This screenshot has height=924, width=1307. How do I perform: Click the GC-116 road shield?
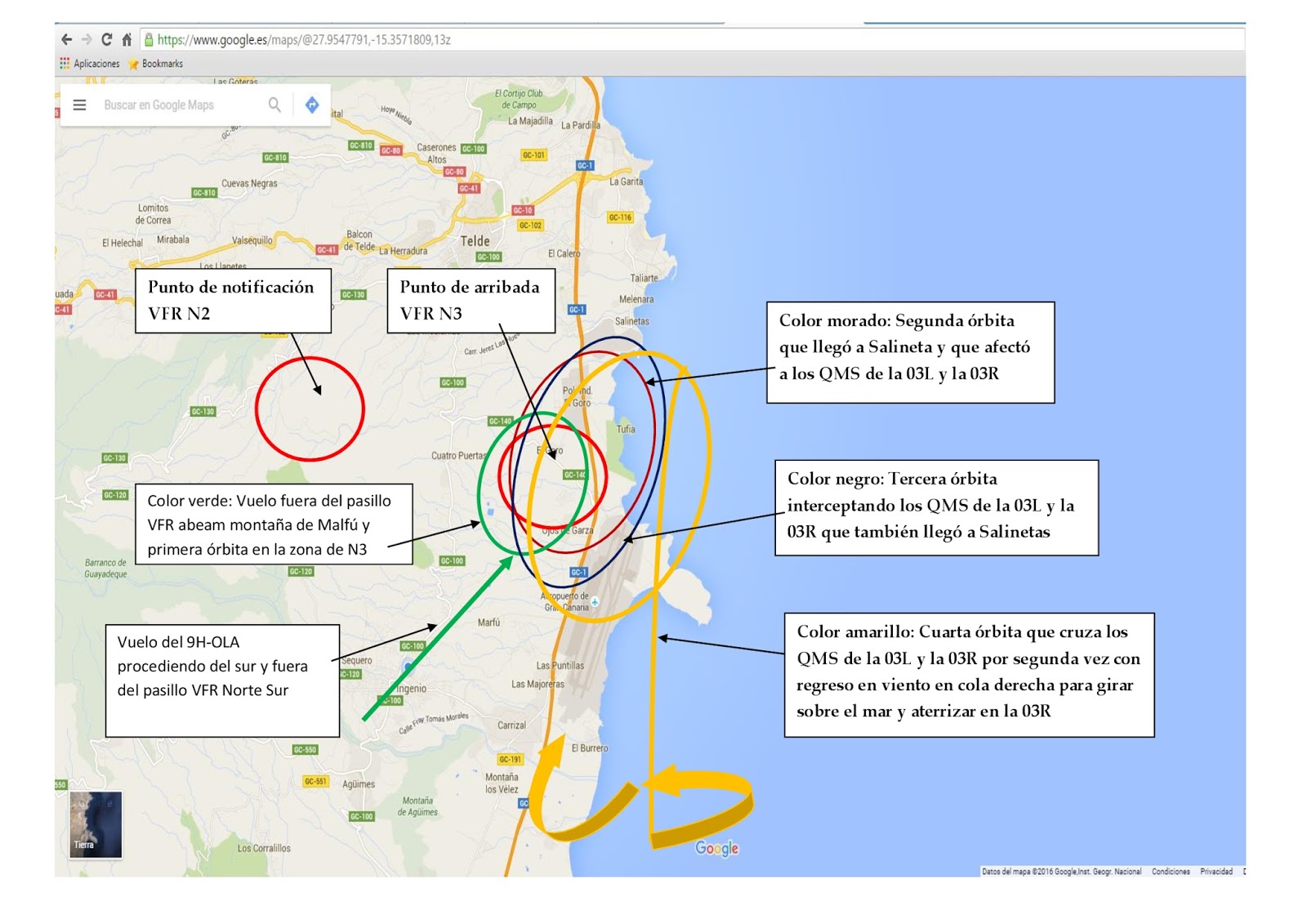(x=620, y=217)
